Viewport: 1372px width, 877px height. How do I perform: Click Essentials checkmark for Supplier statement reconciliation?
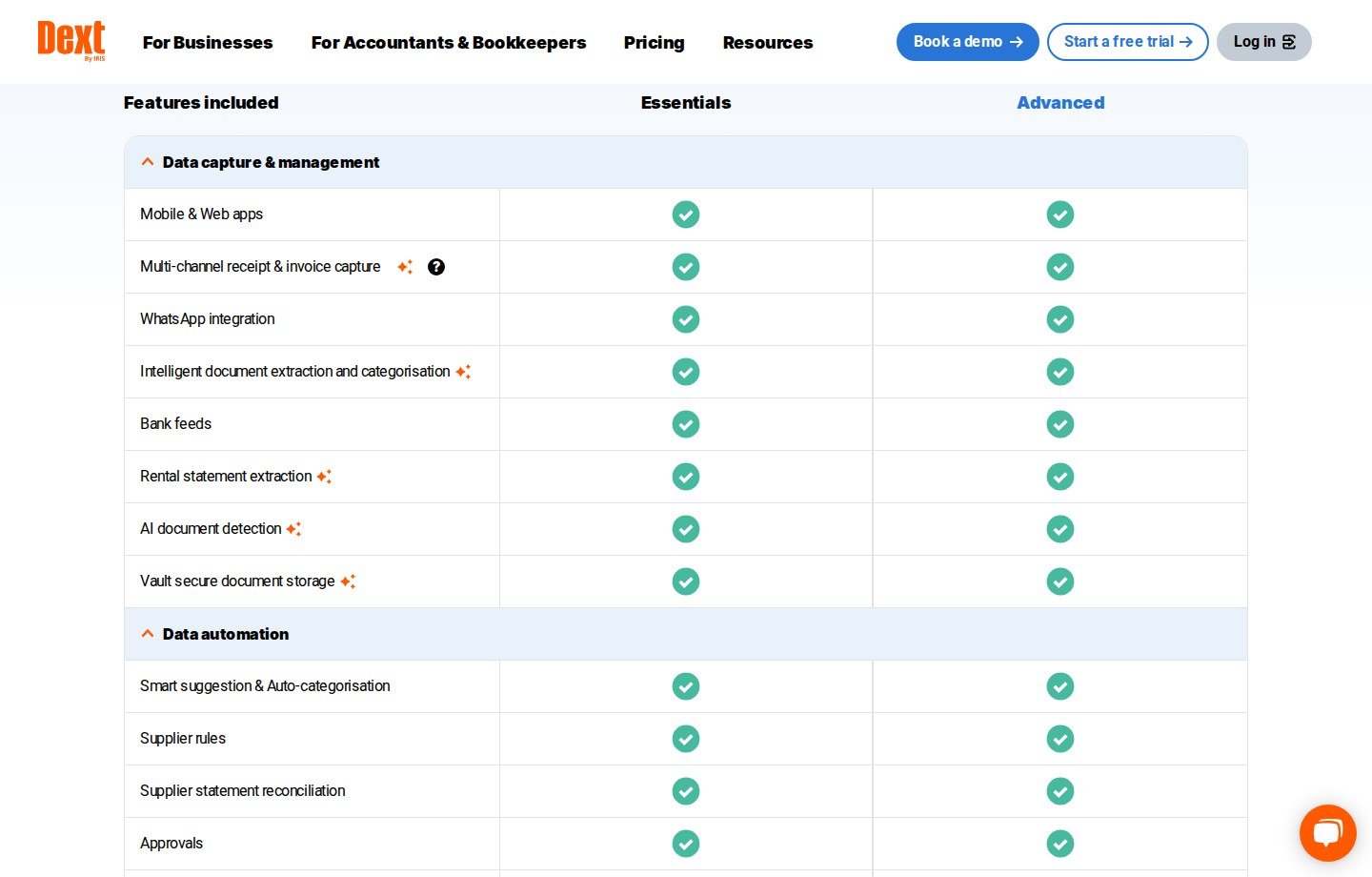[x=686, y=791]
